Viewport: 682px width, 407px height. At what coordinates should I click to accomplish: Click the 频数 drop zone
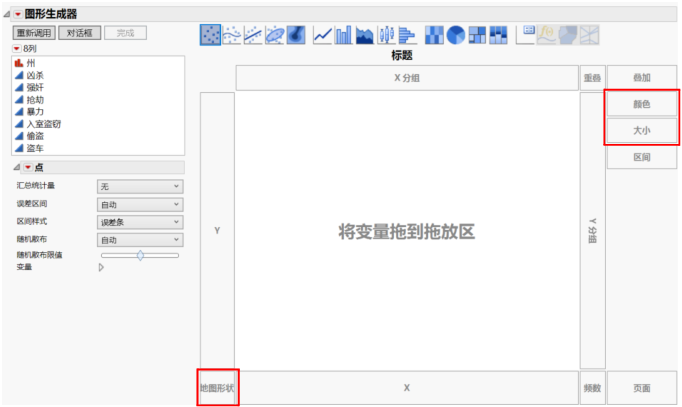(x=592, y=387)
